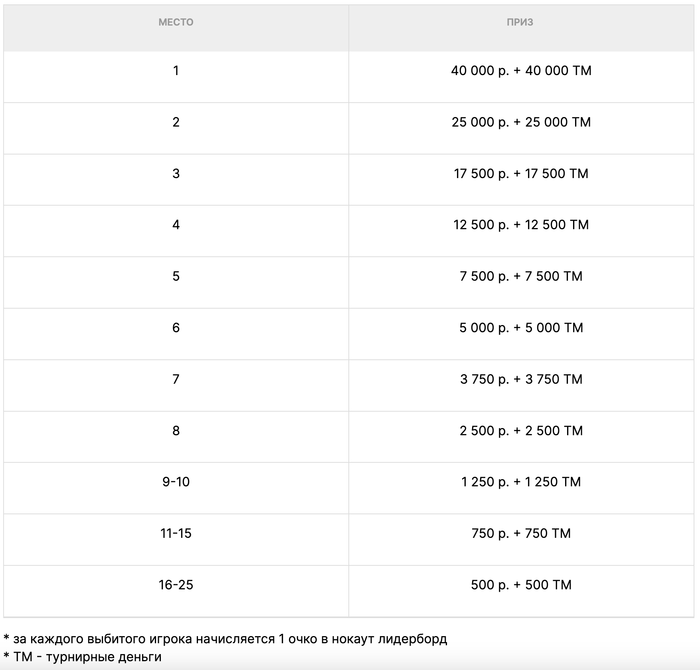Click the 17 500 р. + 17 500 ТМ prize
Image resolution: width=700 pixels, height=670 pixels.
click(520, 174)
